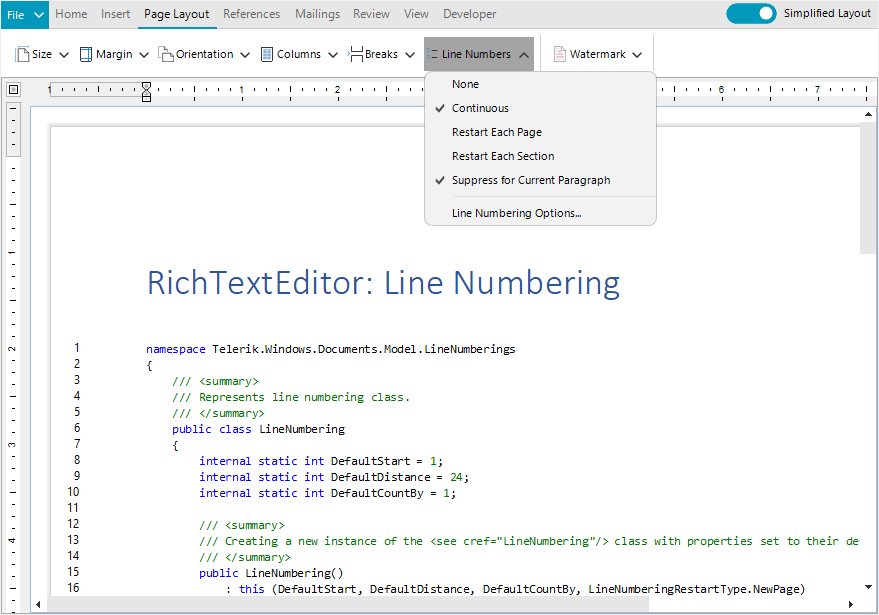Switch to the Developer tab
Viewport: 879px width, 615px height.
(470, 14)
